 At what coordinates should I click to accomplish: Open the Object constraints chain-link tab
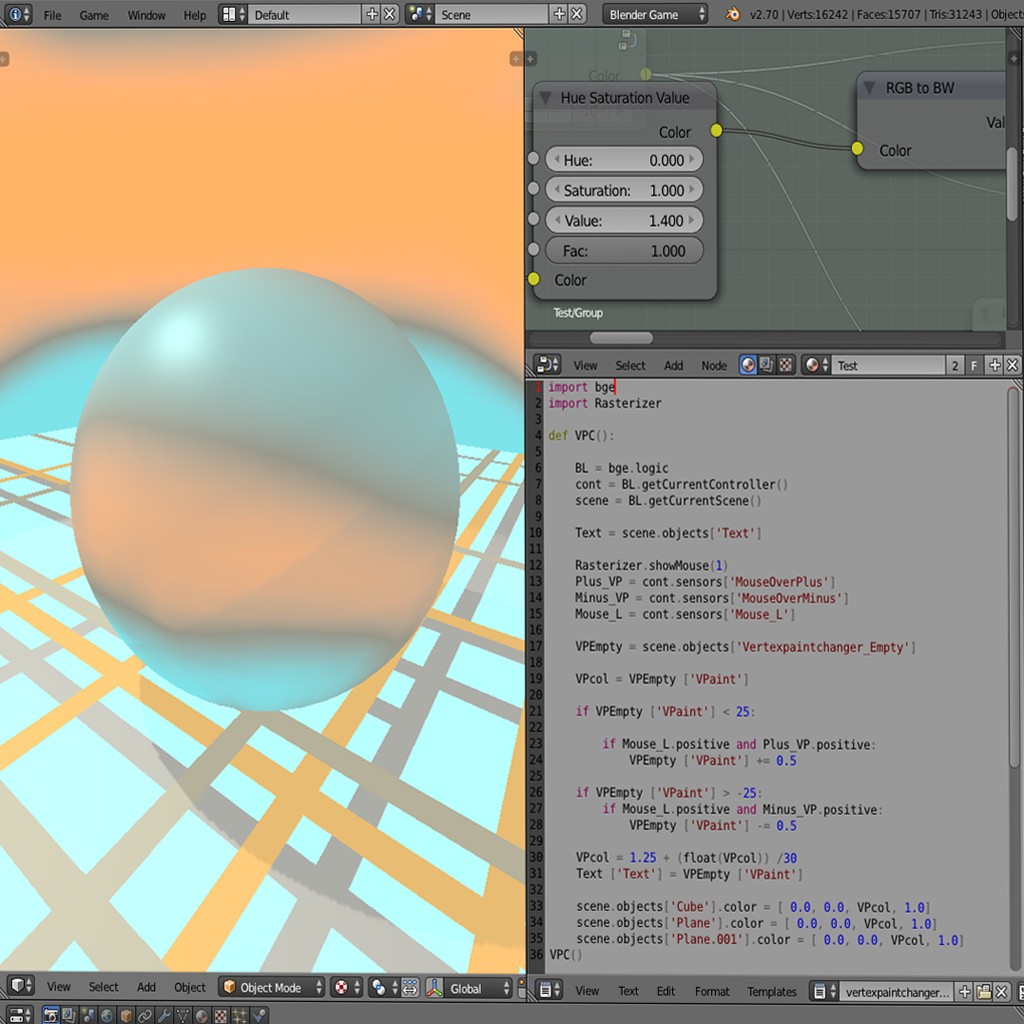146,1015
